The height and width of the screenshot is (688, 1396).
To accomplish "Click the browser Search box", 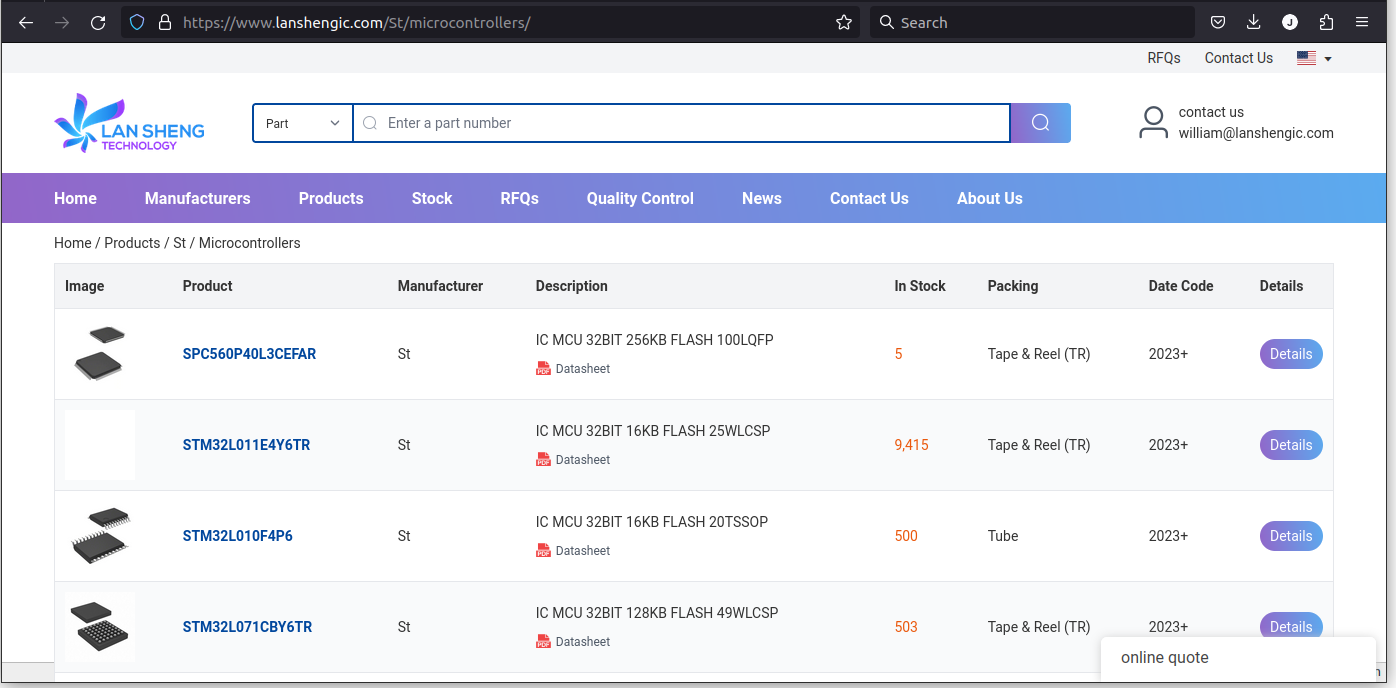I will [1032, 22].
